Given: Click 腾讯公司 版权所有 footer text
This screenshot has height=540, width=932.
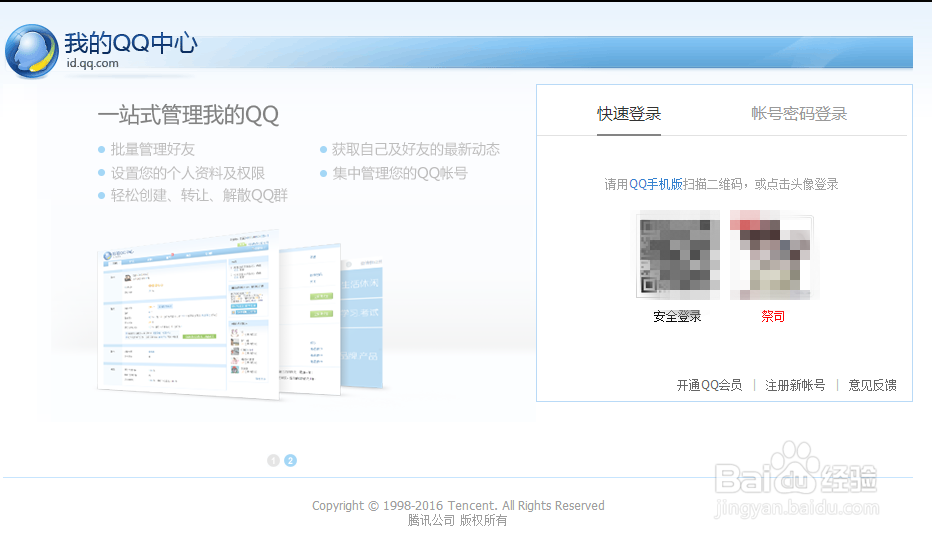Looking at the screenshot, I should click(x=458, y=520).
